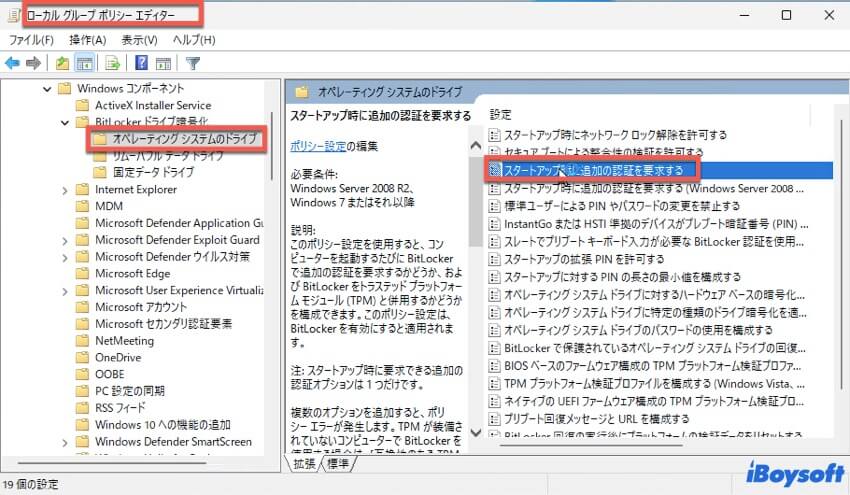The width and height of the screenshot is (850, 495).
Task: Expand Microsoft Defender Exploit Guard node
Action: pos(65,241)
